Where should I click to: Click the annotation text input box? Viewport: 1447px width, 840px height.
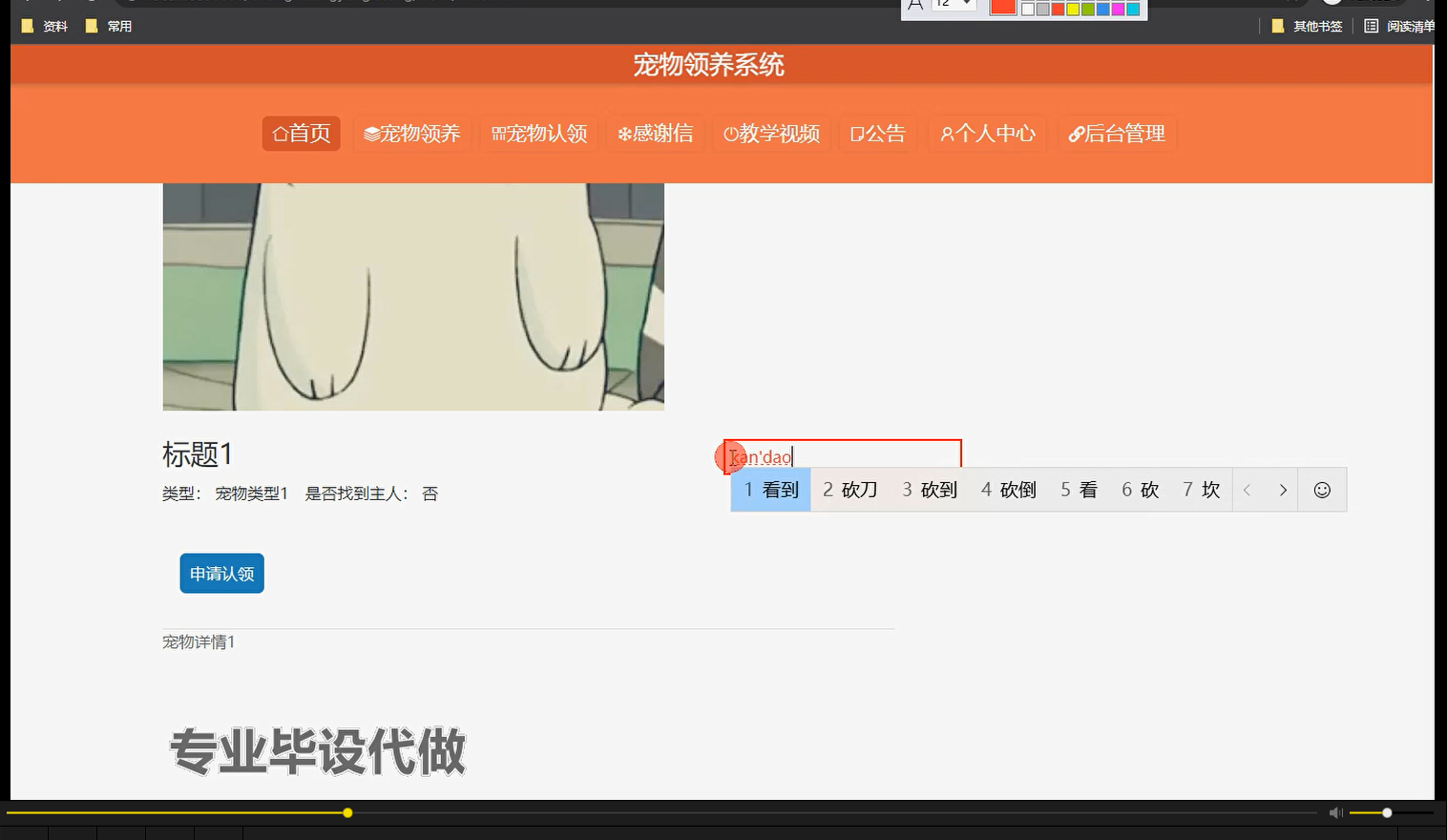(x=843, y=455)
